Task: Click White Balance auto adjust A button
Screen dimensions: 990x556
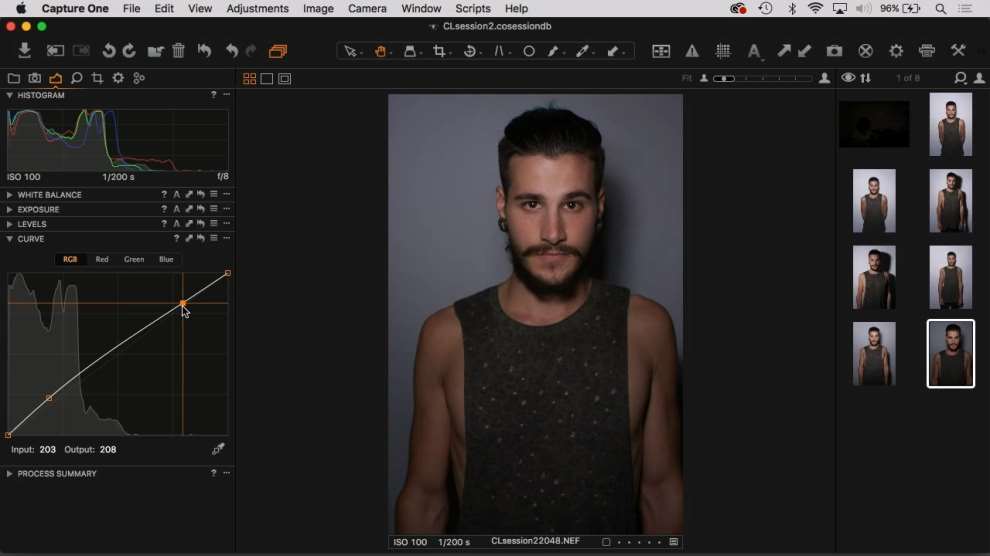Action: pyautogui.click(x=177, y=194)
